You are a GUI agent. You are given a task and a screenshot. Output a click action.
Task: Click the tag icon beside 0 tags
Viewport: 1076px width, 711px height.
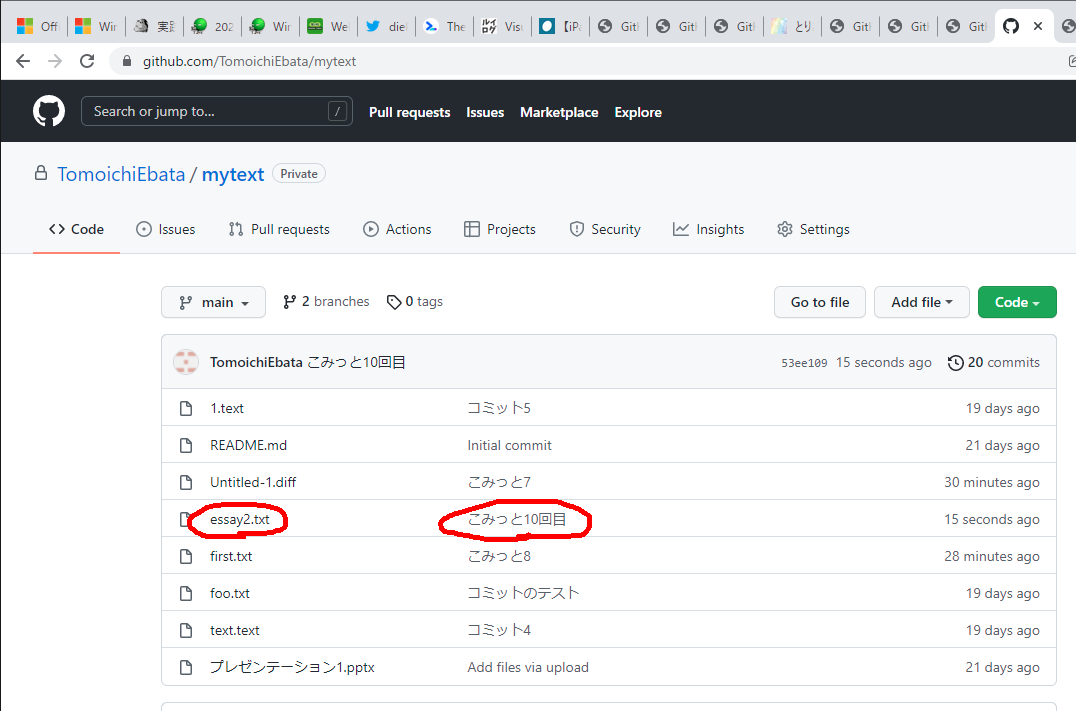click(x=394, y=302)
